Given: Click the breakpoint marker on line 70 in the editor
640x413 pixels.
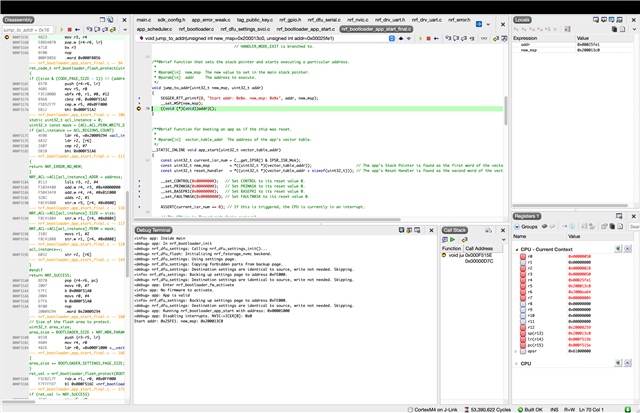Looking at the screenshot, I should coord(139,109).
